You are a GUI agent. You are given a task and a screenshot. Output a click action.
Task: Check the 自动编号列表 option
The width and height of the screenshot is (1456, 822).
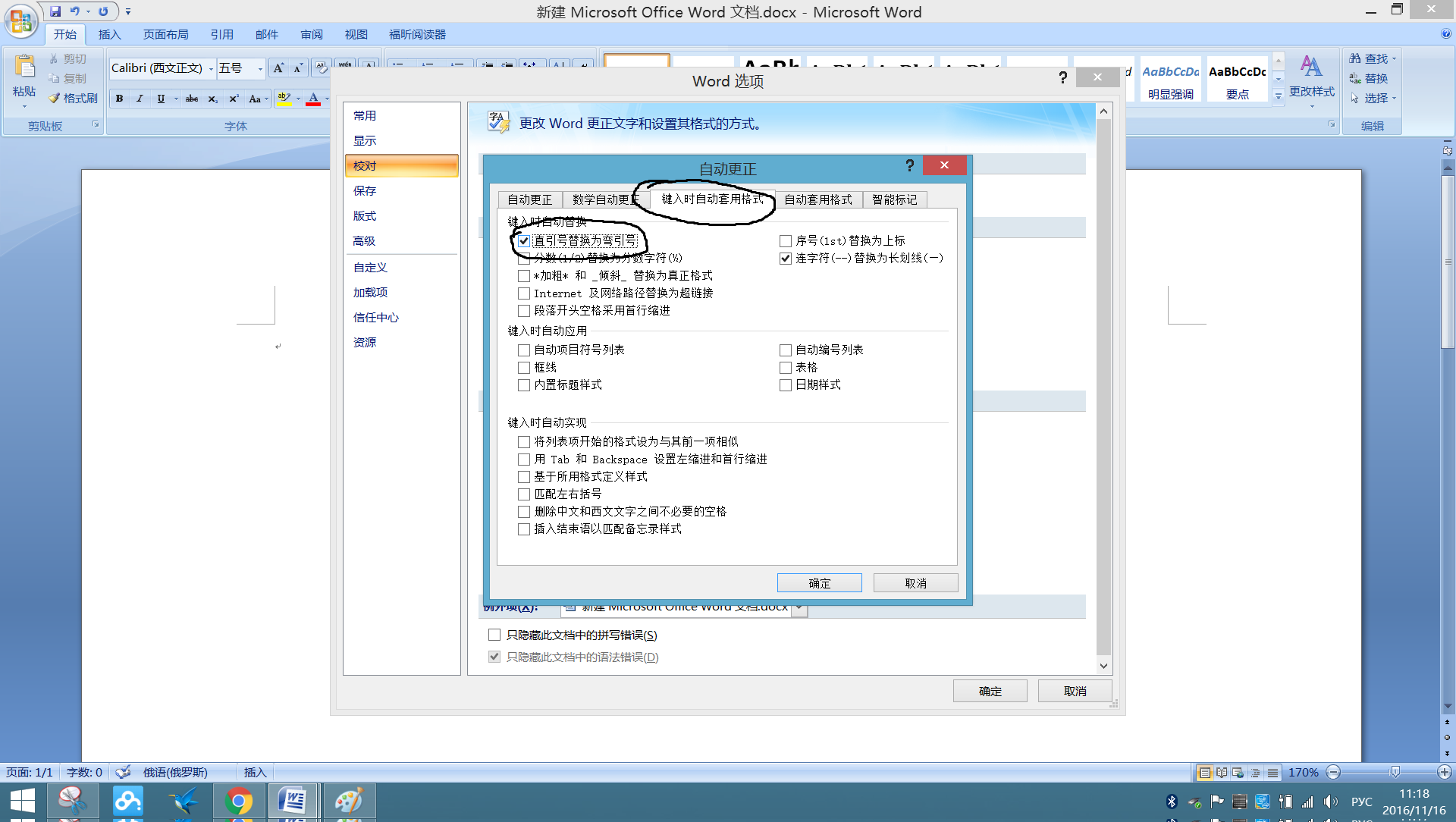click(786, 350)
